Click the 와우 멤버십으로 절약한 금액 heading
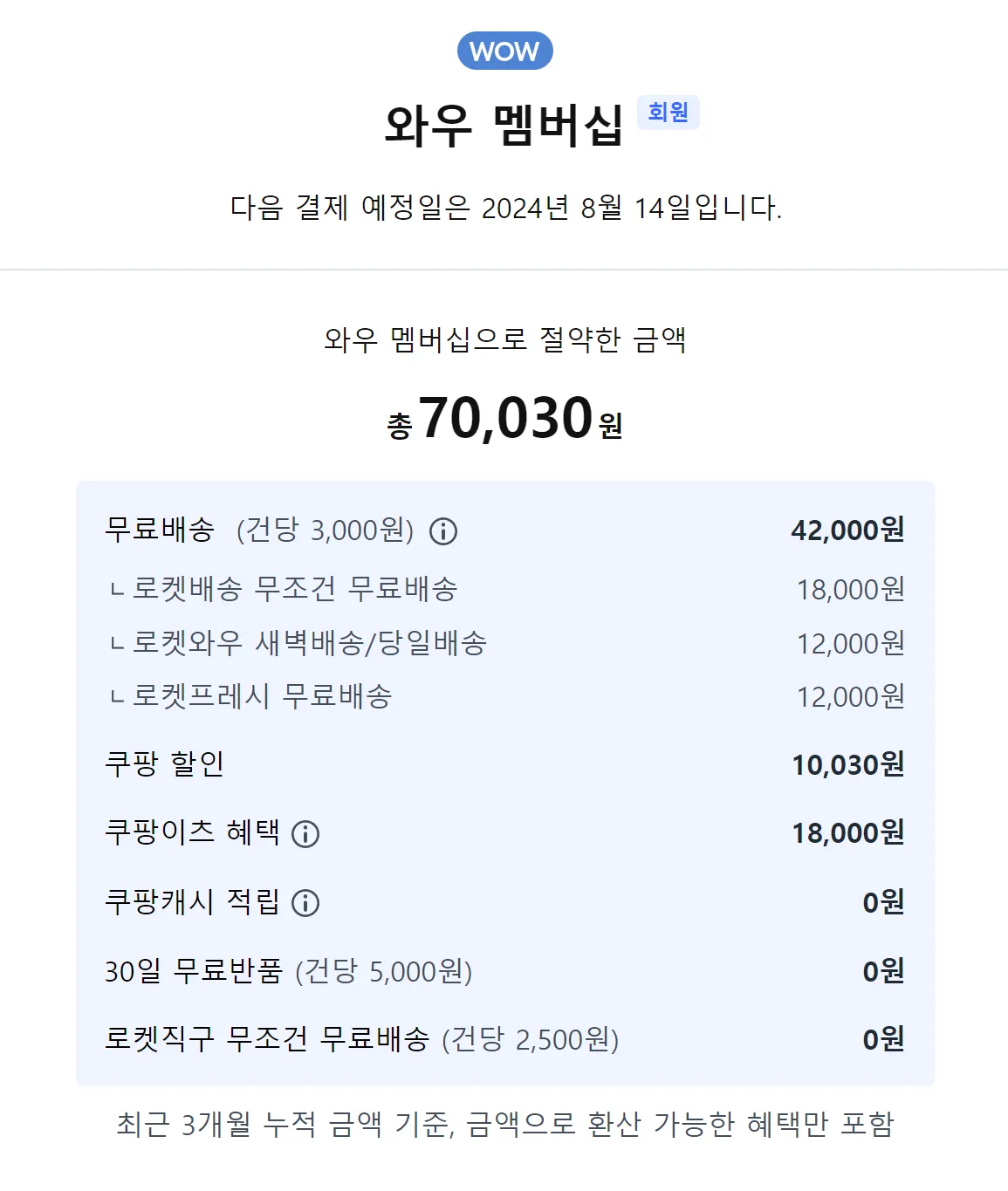1008x1191 pixels. 504,339
